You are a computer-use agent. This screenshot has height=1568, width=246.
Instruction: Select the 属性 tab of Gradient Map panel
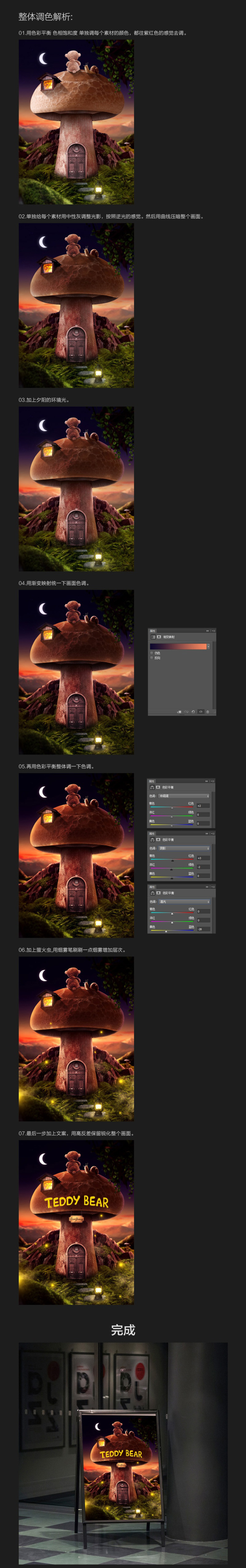point(153,631)
